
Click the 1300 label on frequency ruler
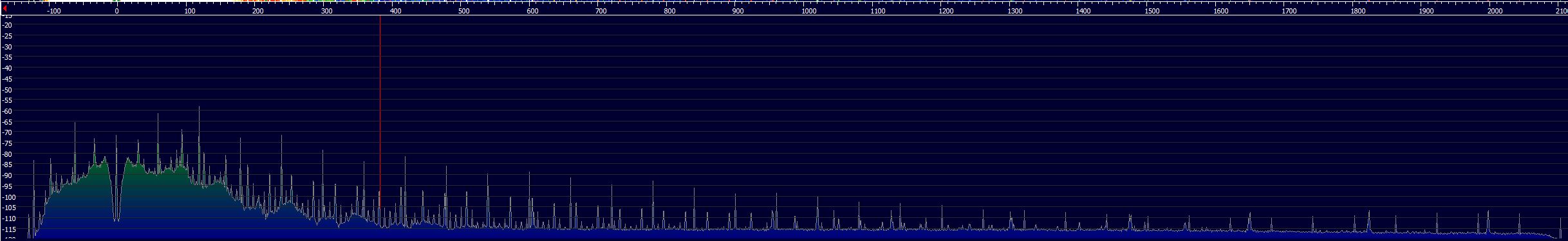1015,11
